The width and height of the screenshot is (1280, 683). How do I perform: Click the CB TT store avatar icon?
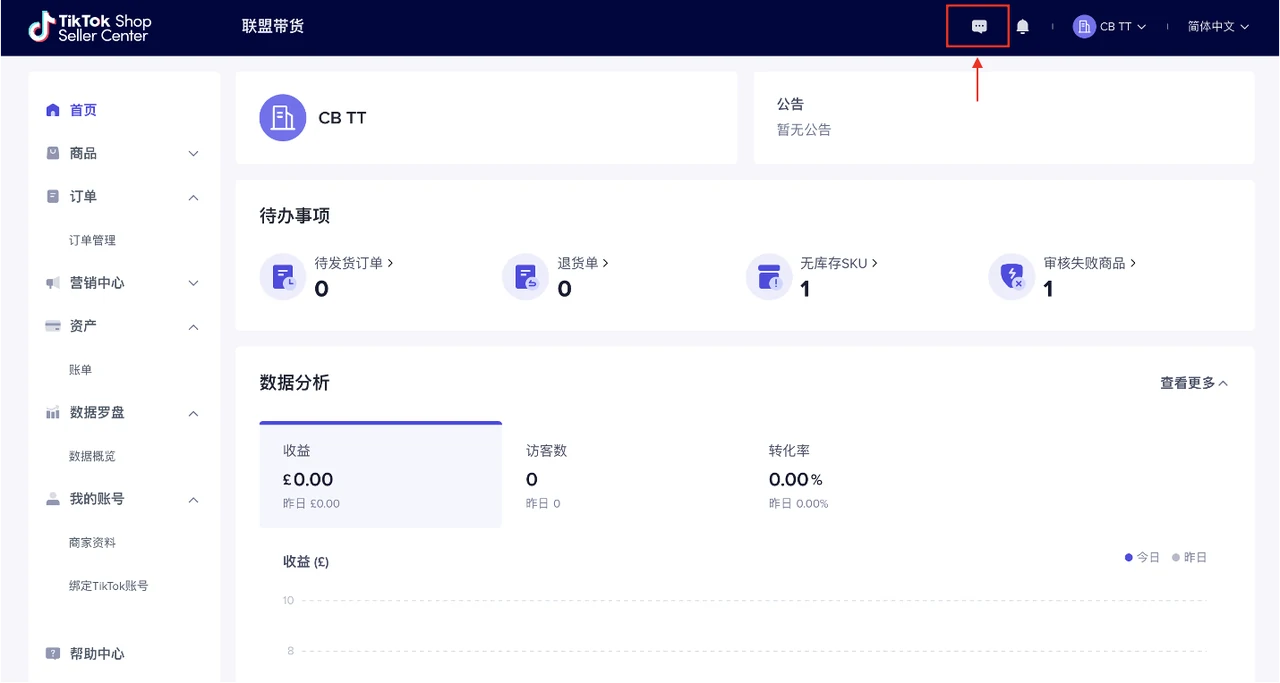pyautogui.click(x=282, y=118)
